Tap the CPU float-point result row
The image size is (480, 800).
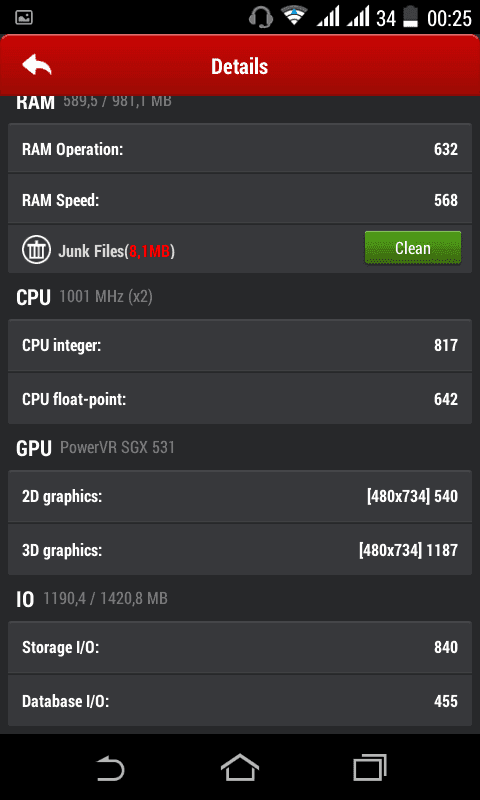pyautogui.click(x=240, y=398)
